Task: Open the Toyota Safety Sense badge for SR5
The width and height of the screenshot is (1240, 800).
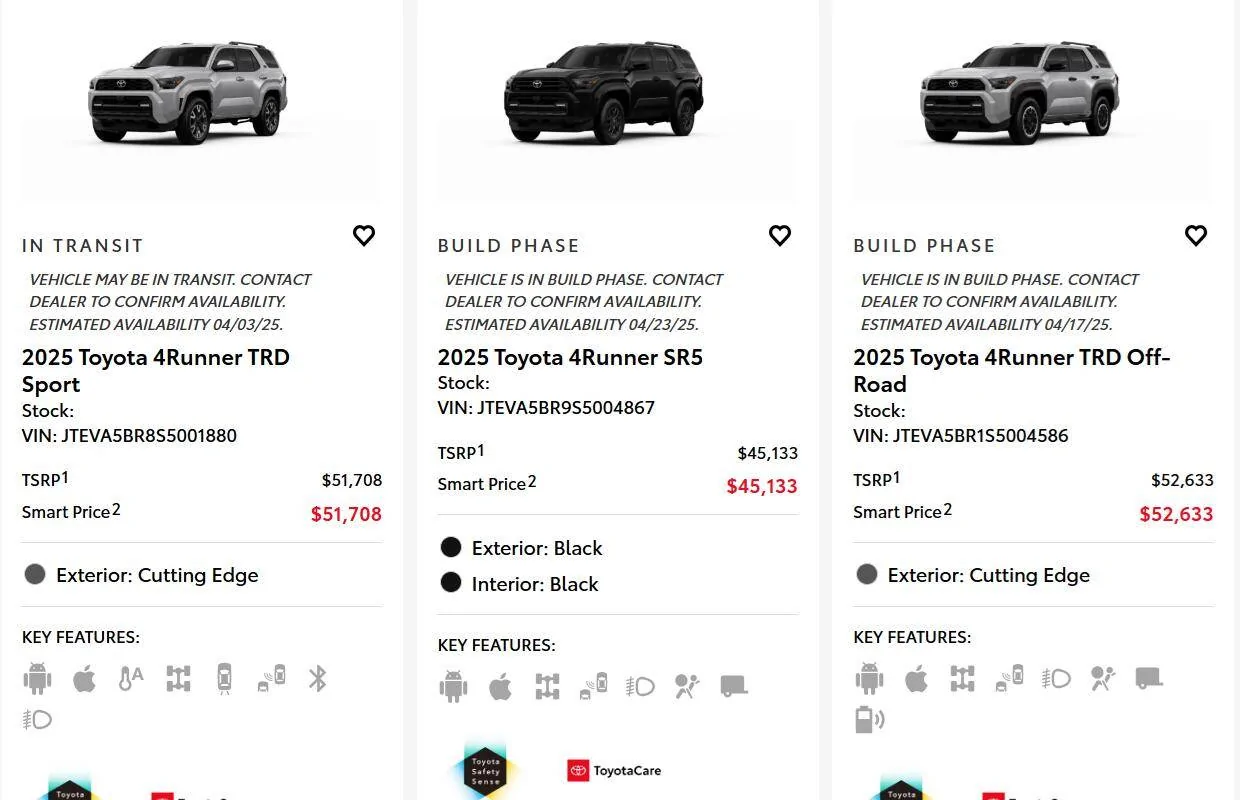Action: pos(484,770)
